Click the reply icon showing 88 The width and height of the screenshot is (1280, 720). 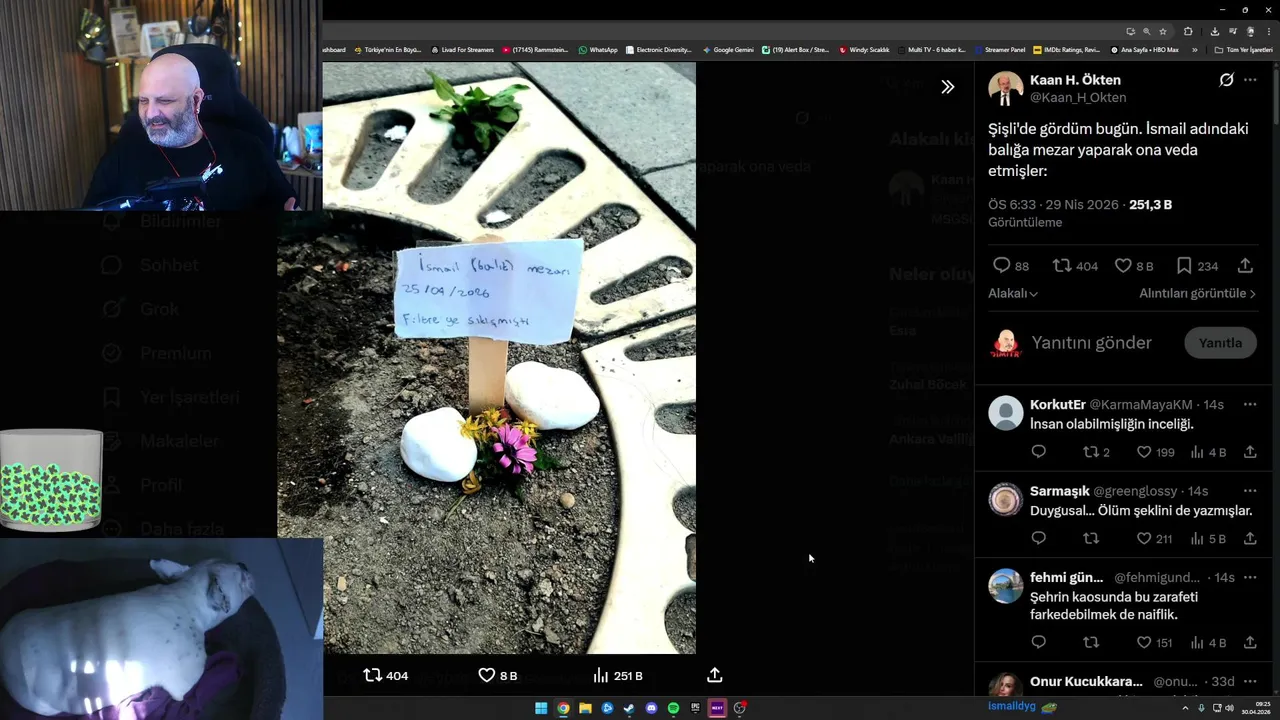pos(1001,265)
